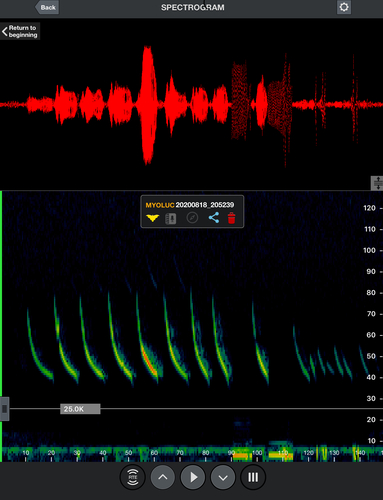Click the 25.0K frequency marker label
383x500 pixels.
point(80,409)
